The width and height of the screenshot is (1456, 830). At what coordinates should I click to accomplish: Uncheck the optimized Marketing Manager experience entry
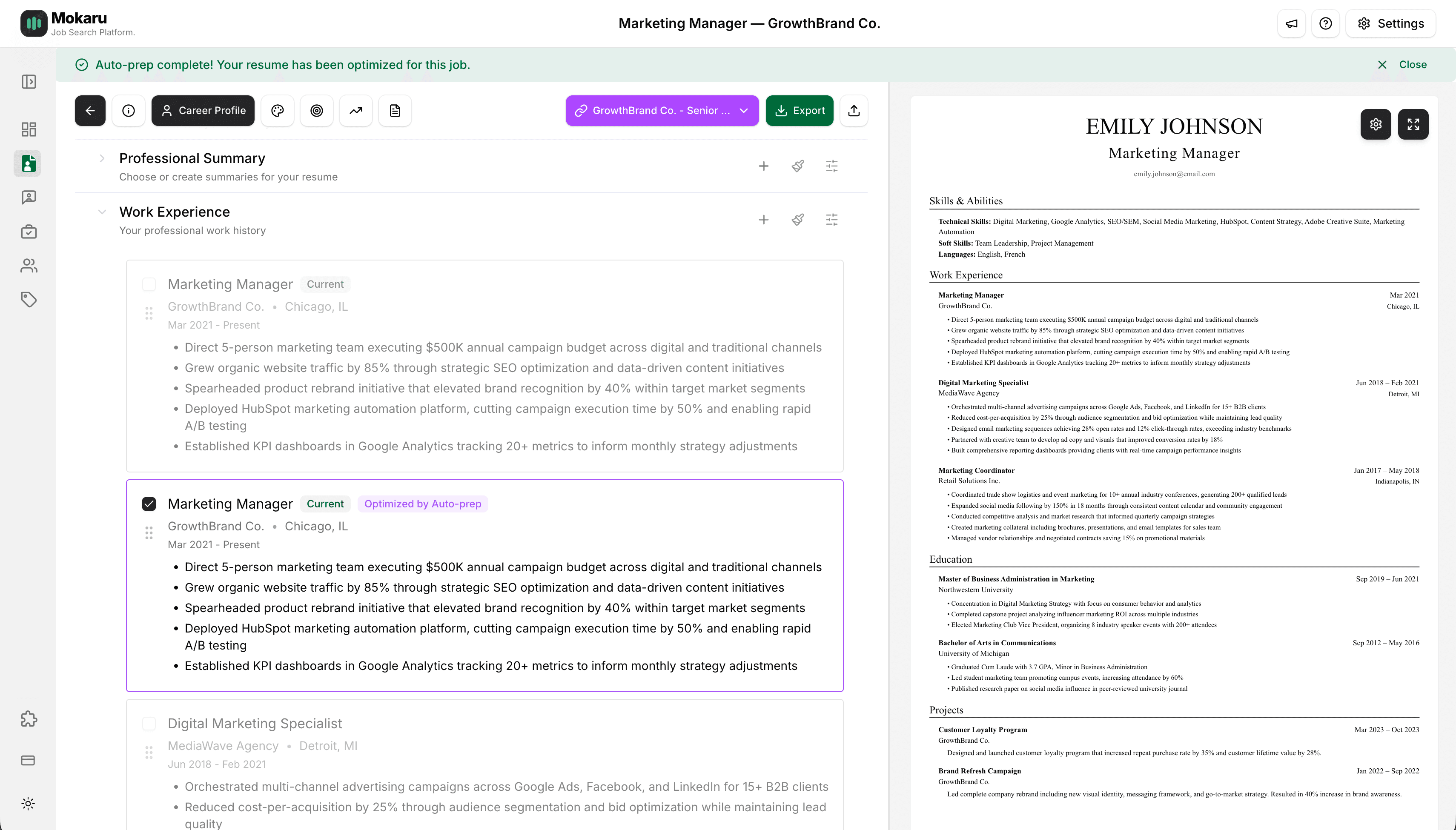click(x=149, y=504)
